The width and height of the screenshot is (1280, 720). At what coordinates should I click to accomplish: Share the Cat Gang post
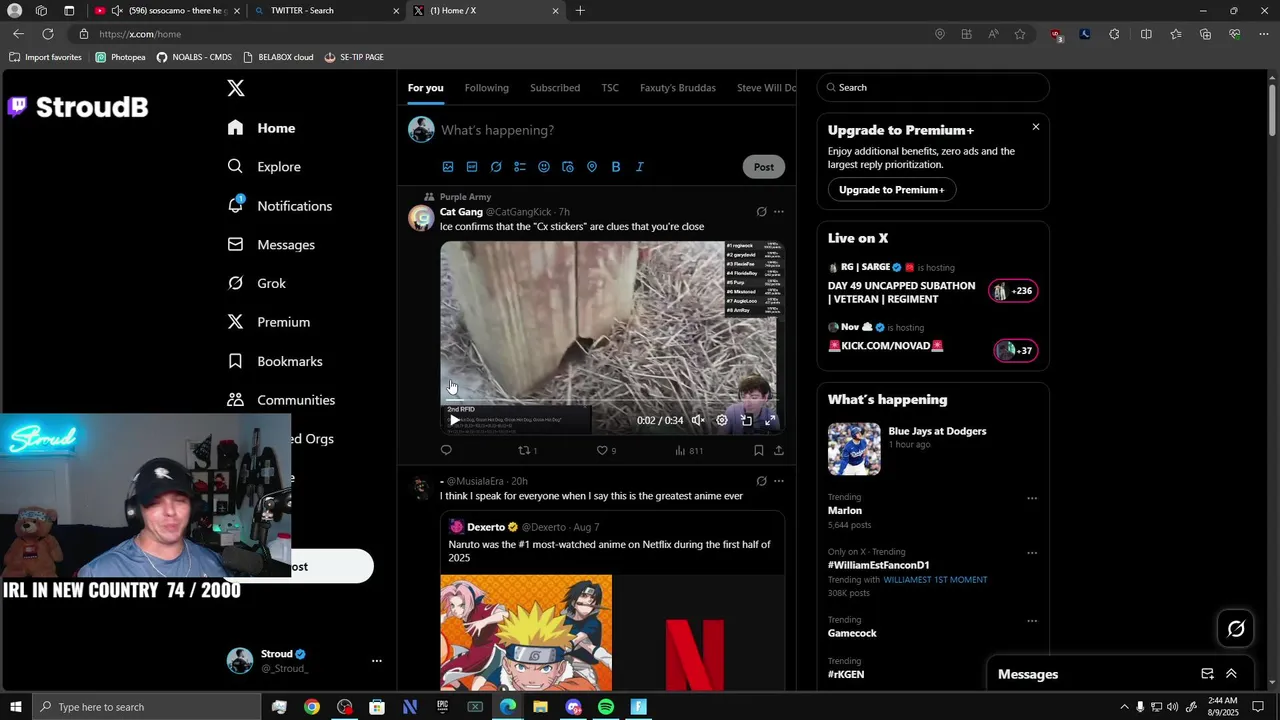[779, 451]
